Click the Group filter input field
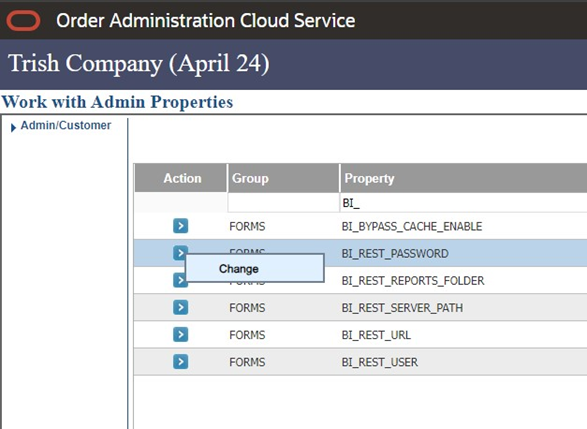Screen dimensions: 587x429 pyautogui.click(x=283, y=203)
